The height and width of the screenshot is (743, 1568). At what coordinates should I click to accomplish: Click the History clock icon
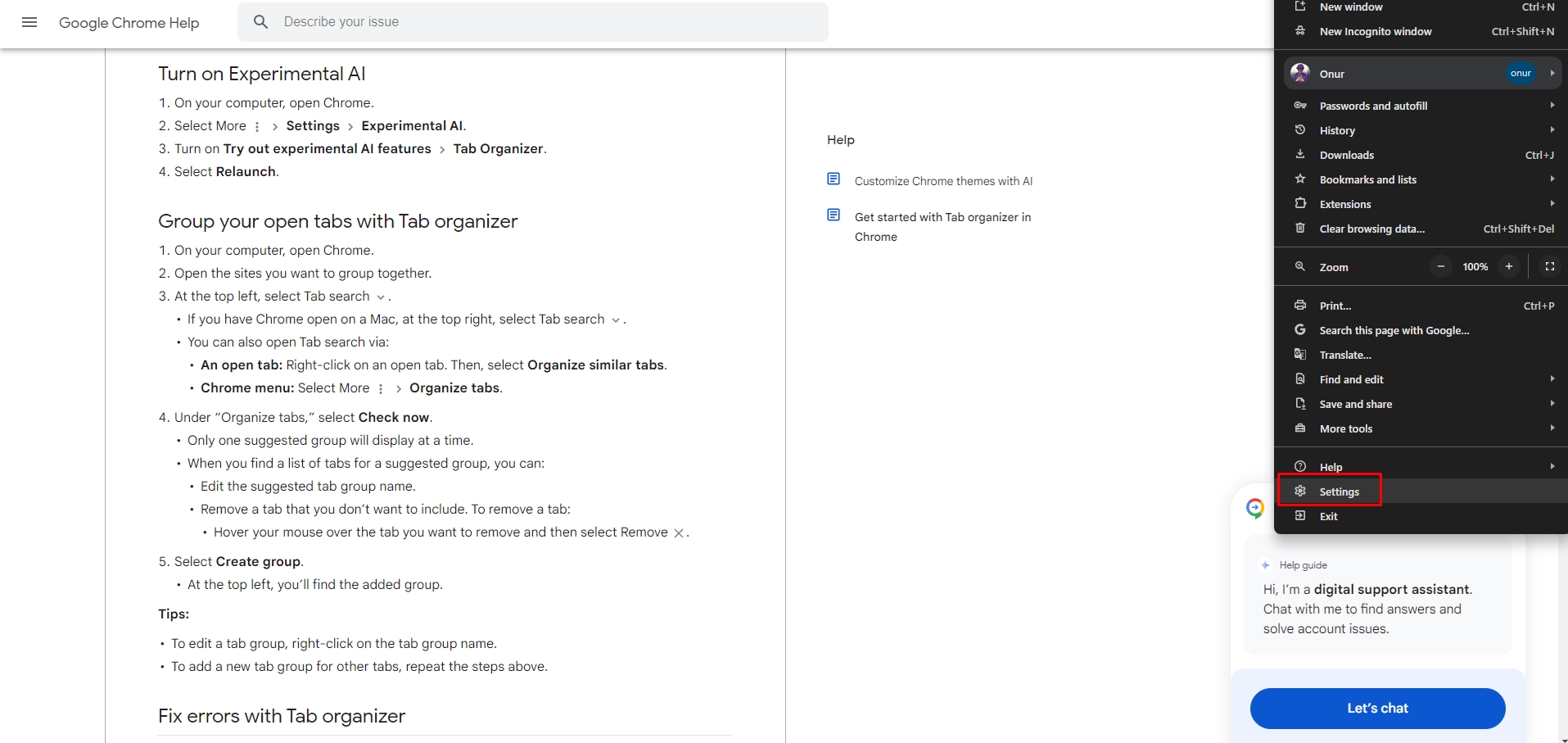coord(1300,130)
